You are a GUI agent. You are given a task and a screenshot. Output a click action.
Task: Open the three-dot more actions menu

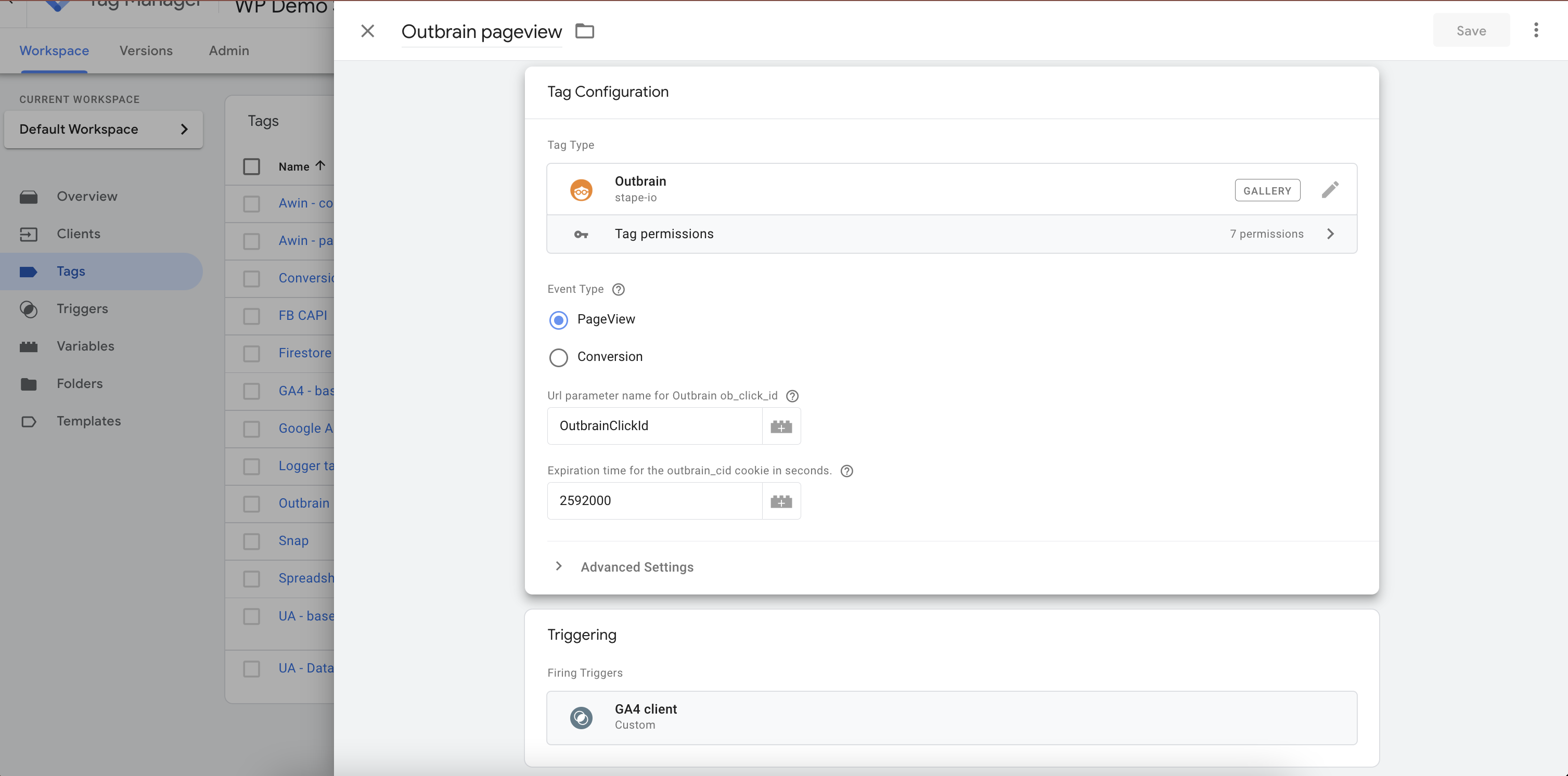pyautogui.click(x=1536, y=30)
